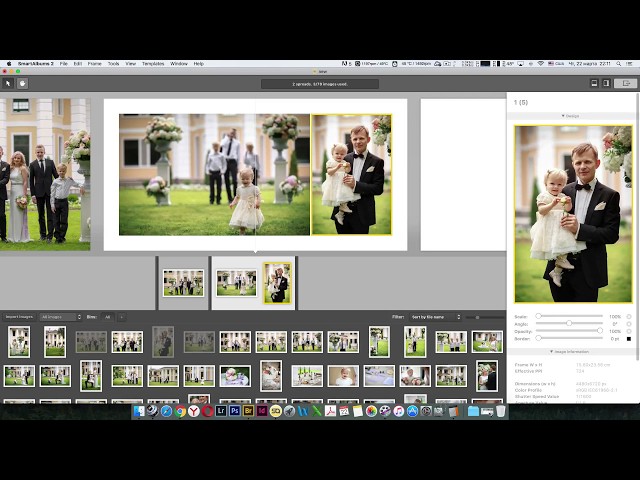Click the All bins filter button
The width and height of the screenshot is (640, 480).
(x=107, y=316)
